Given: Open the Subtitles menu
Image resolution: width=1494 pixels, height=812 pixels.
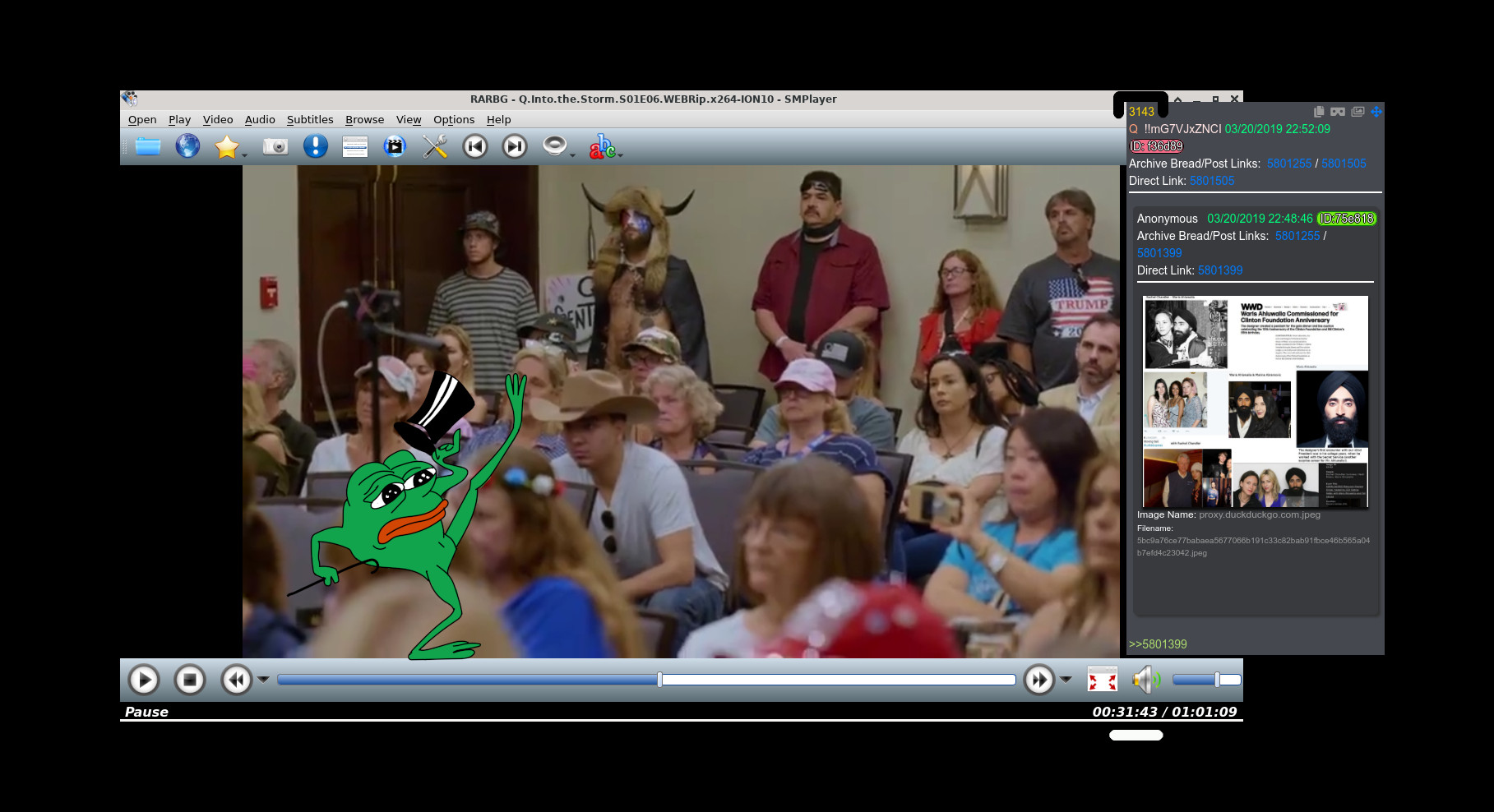Looking at the screenshot, I should [310, 120].
